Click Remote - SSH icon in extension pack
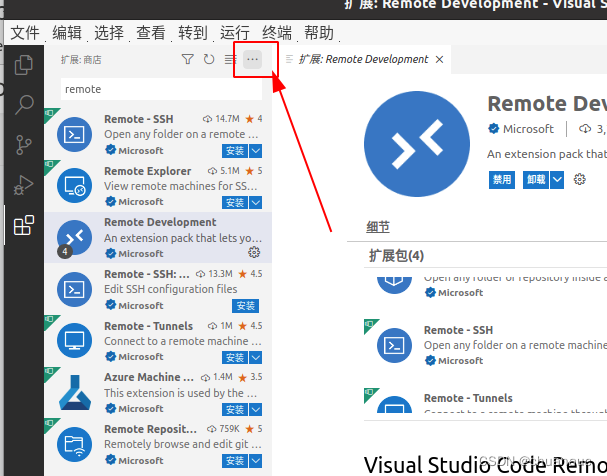 click(394, 345)
